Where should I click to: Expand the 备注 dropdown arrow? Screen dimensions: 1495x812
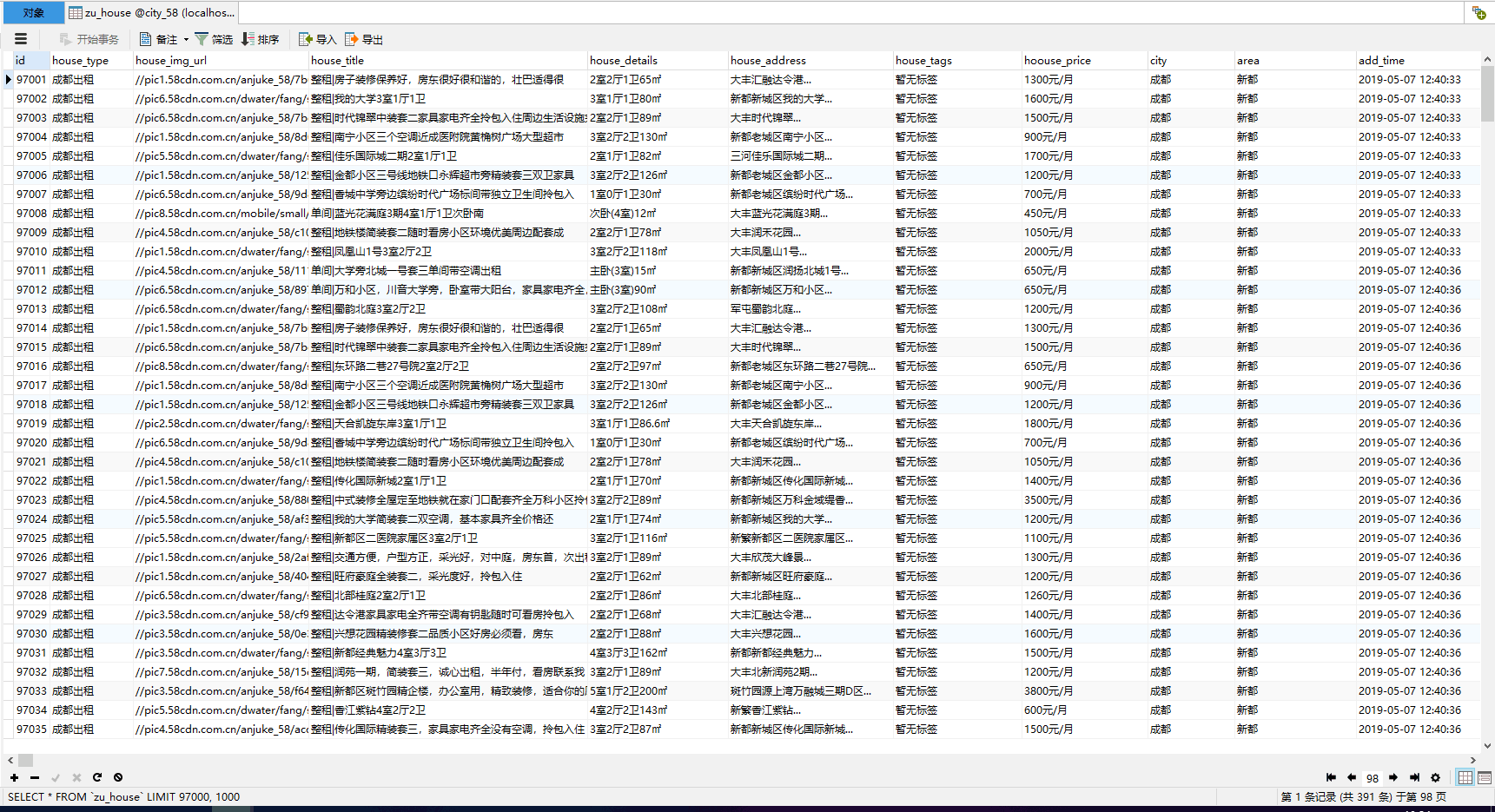pyautogui.click(x=186, y=39)
